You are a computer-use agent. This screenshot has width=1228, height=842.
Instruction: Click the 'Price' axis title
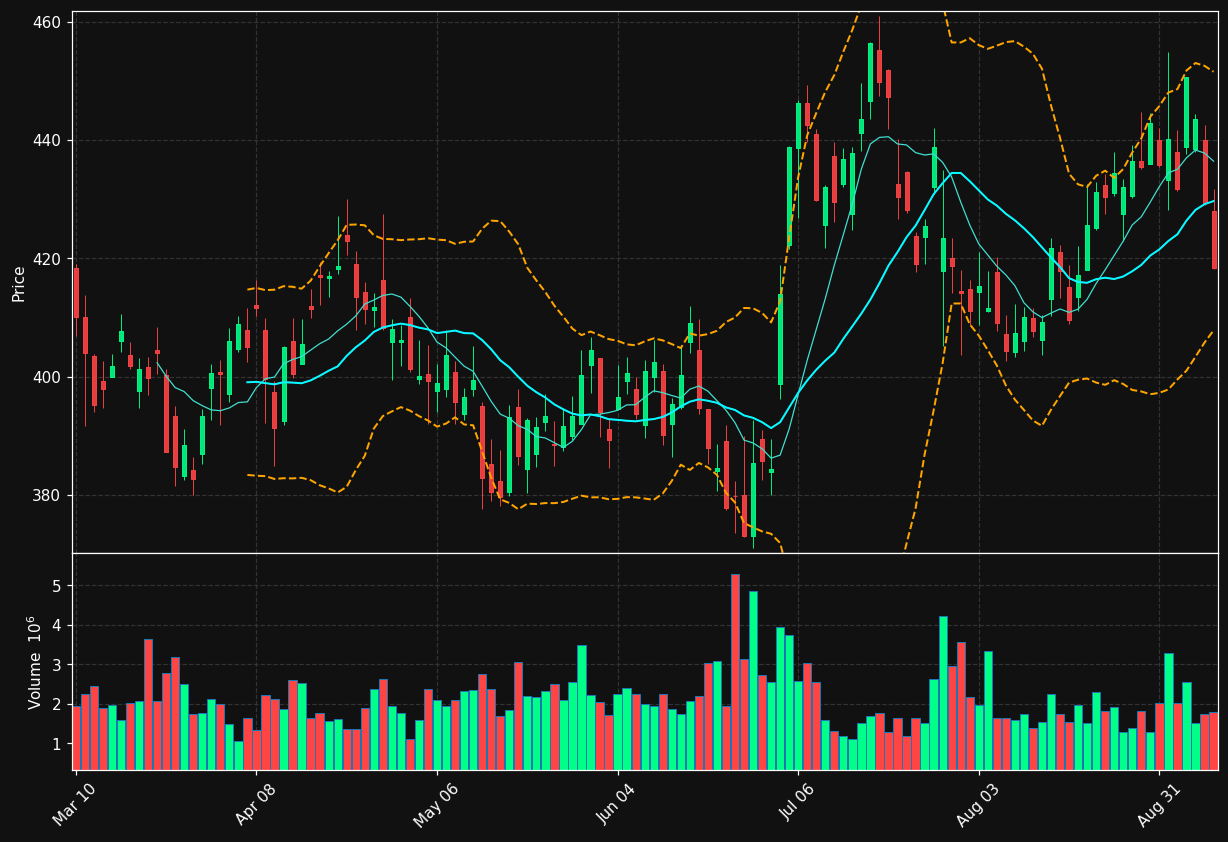[19, 283]
